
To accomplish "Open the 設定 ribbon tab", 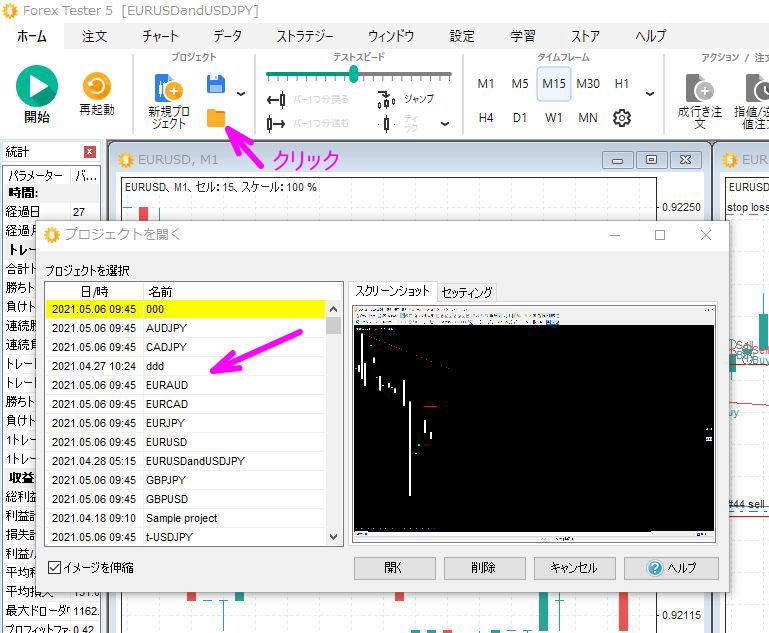I will coord(462,36).
